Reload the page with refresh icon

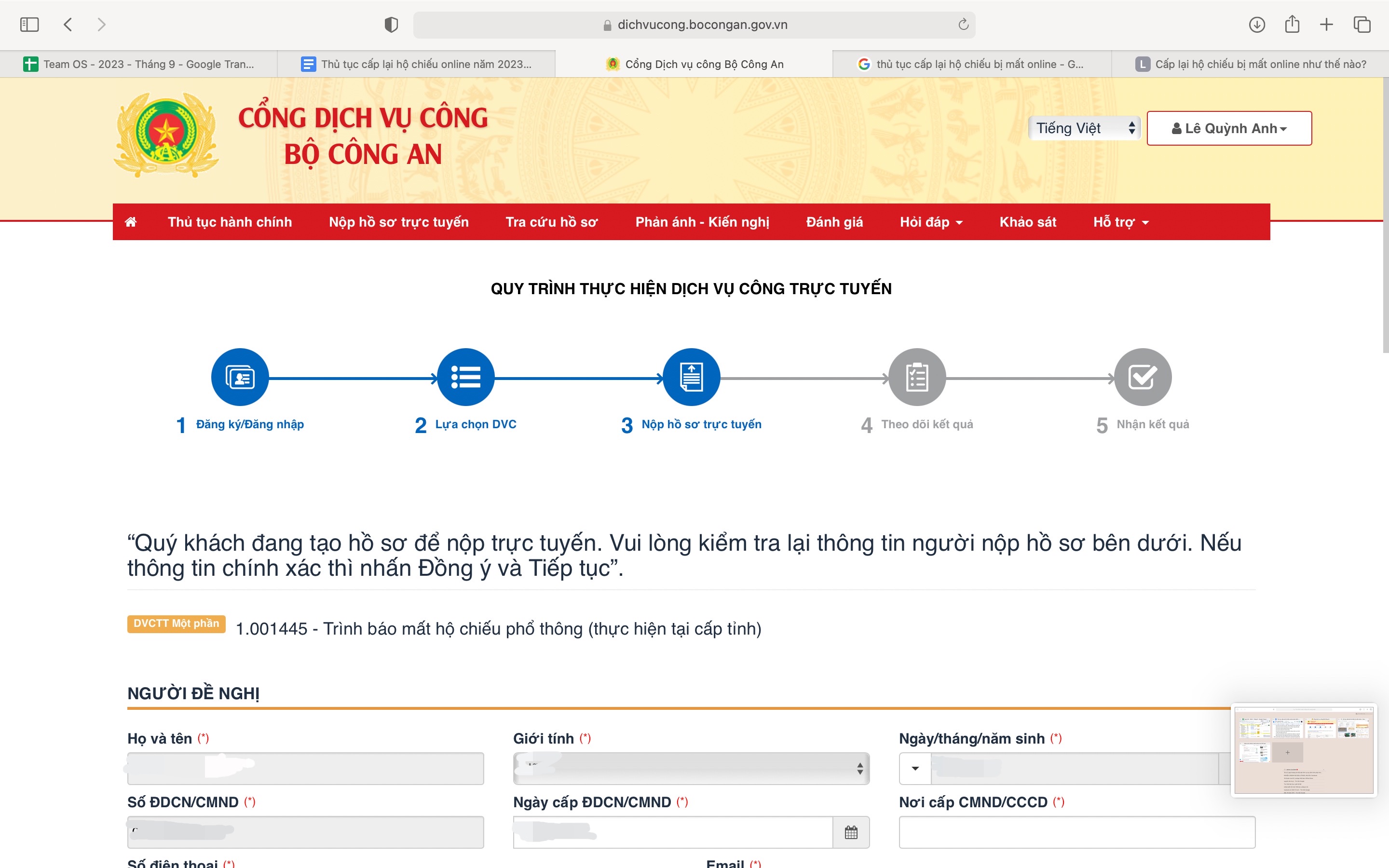[963, 25]
